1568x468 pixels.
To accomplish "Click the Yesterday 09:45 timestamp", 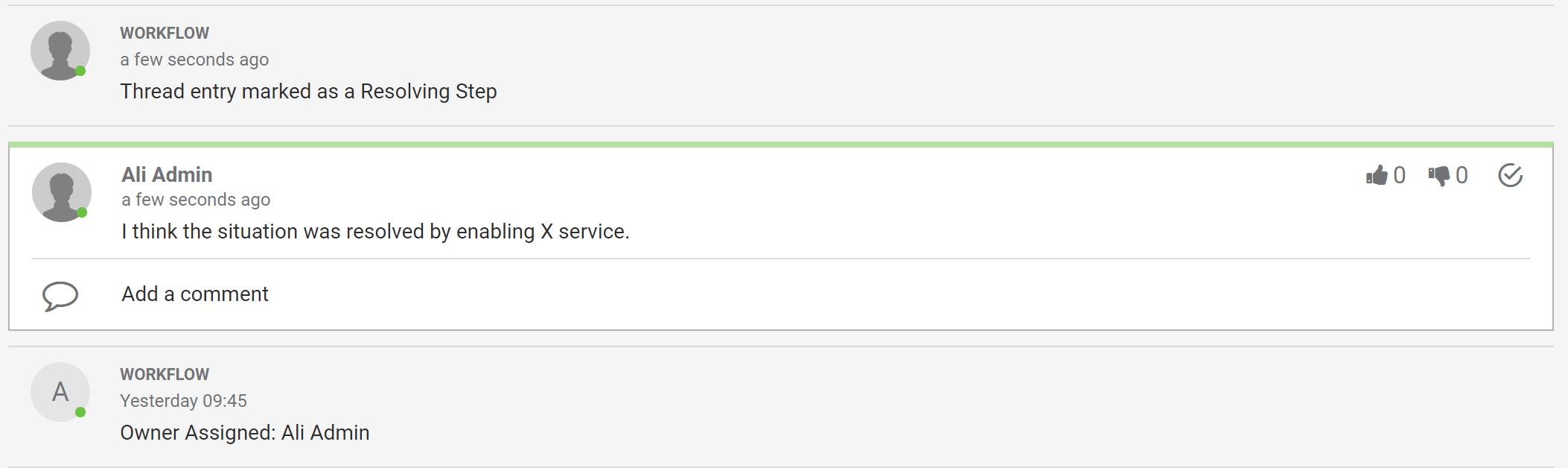I will pos(183,401).
